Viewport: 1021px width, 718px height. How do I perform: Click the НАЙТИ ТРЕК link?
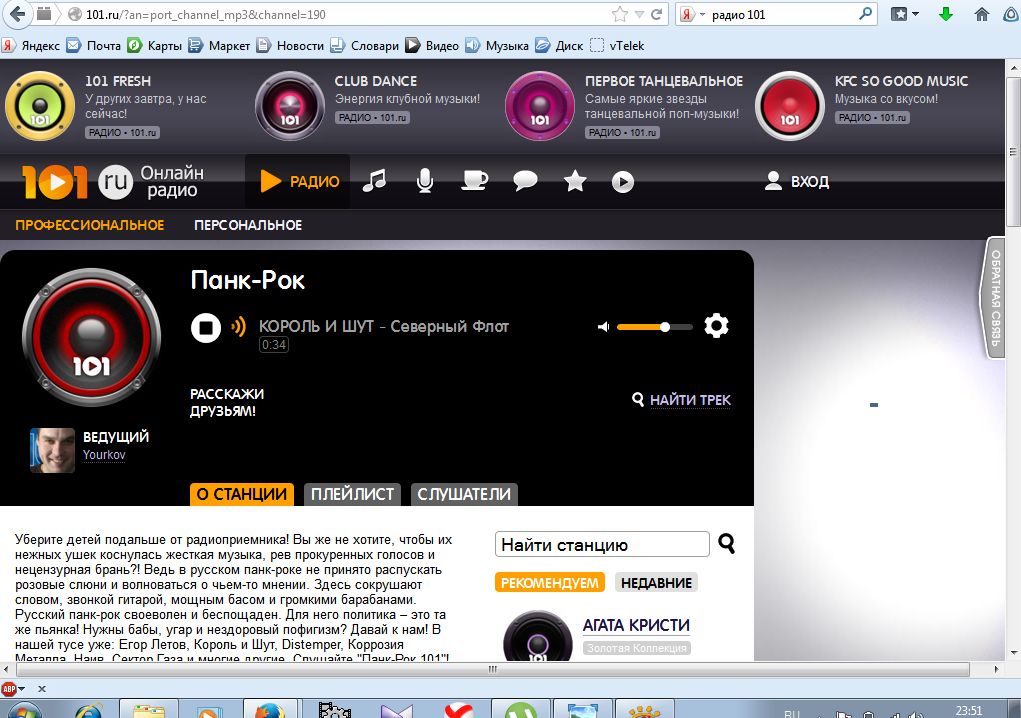click(690, 400)
